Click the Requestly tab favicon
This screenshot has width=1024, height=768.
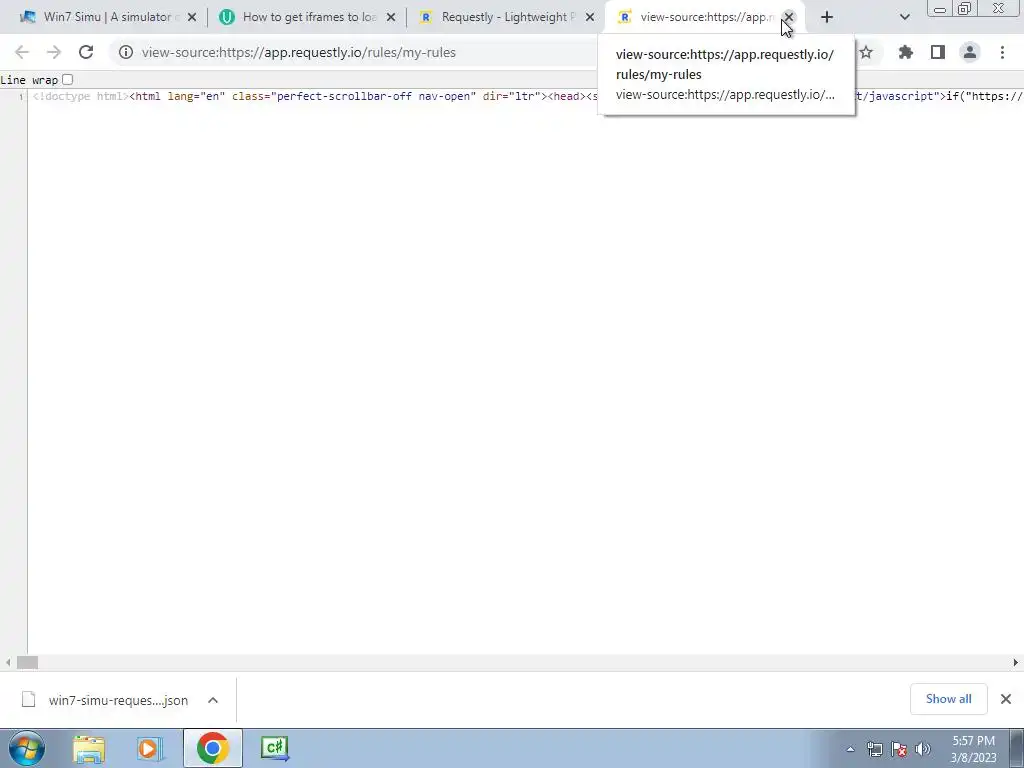pyautogui.click(x=425, y=18)
